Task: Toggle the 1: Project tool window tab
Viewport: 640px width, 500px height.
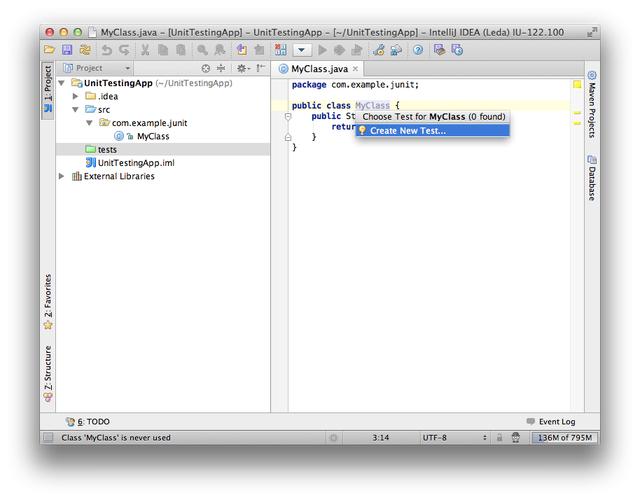Action: coord(48,89)
